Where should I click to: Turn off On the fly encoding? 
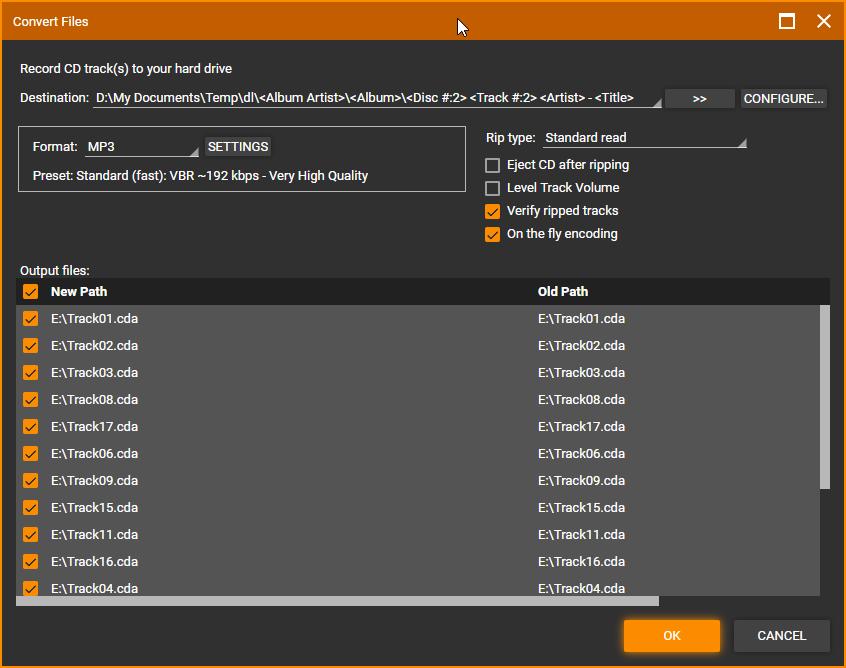pyautogui.click(x=493, y=234)
